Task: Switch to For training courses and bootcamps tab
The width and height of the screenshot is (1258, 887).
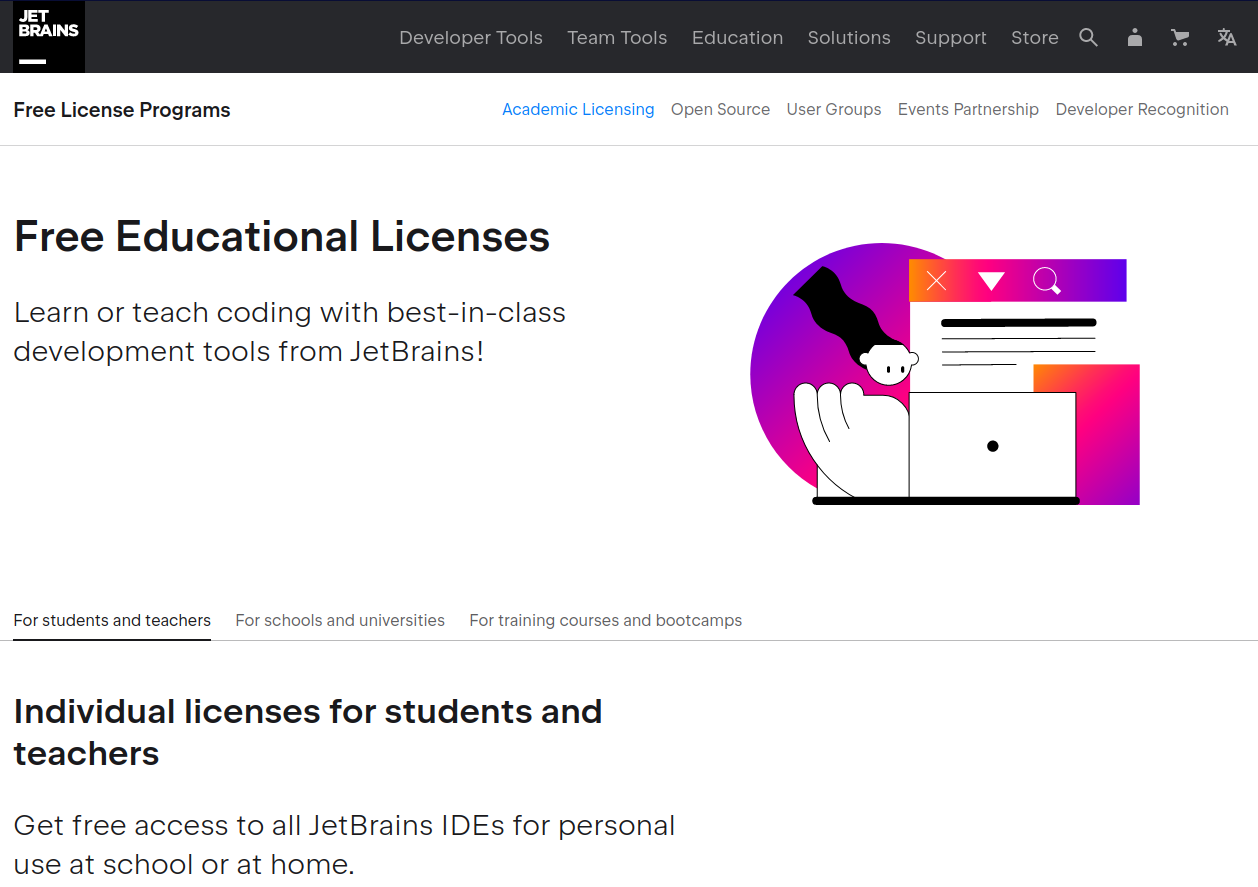Action: click(x=606, y=620)
